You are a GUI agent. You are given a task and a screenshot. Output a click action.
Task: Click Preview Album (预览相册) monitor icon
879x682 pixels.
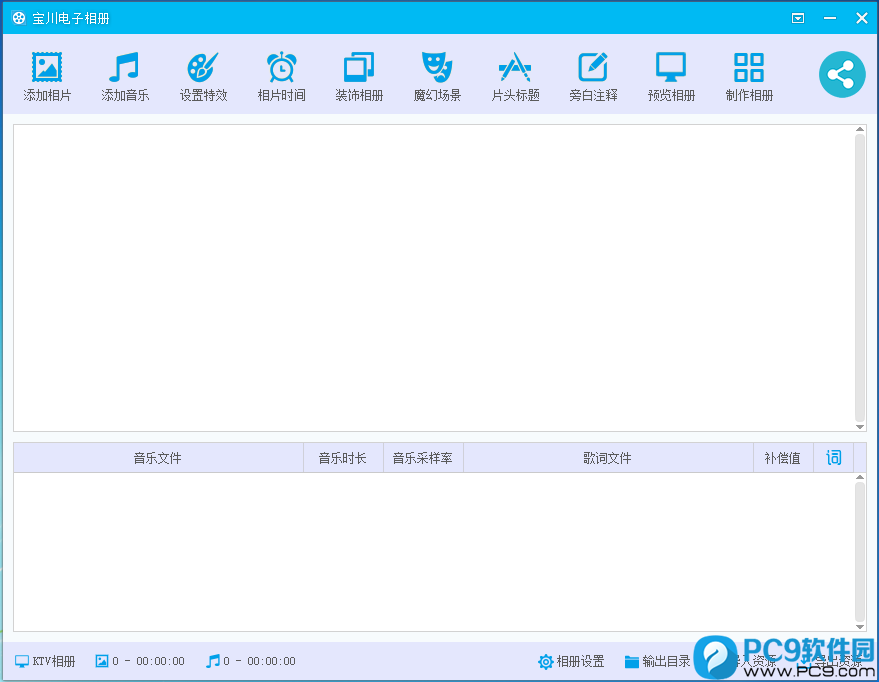pos(671,68)
